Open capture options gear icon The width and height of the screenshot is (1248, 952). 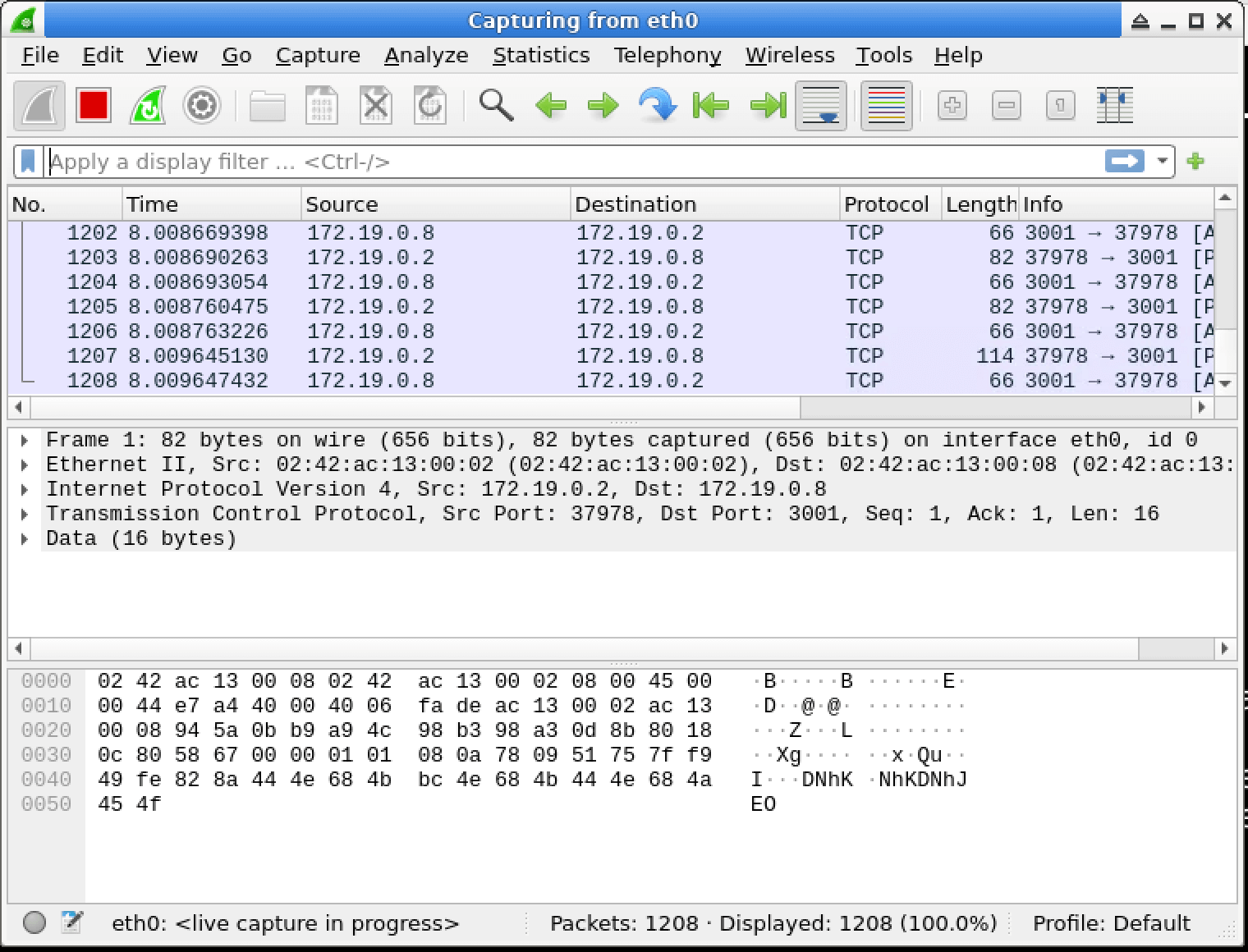202,106
